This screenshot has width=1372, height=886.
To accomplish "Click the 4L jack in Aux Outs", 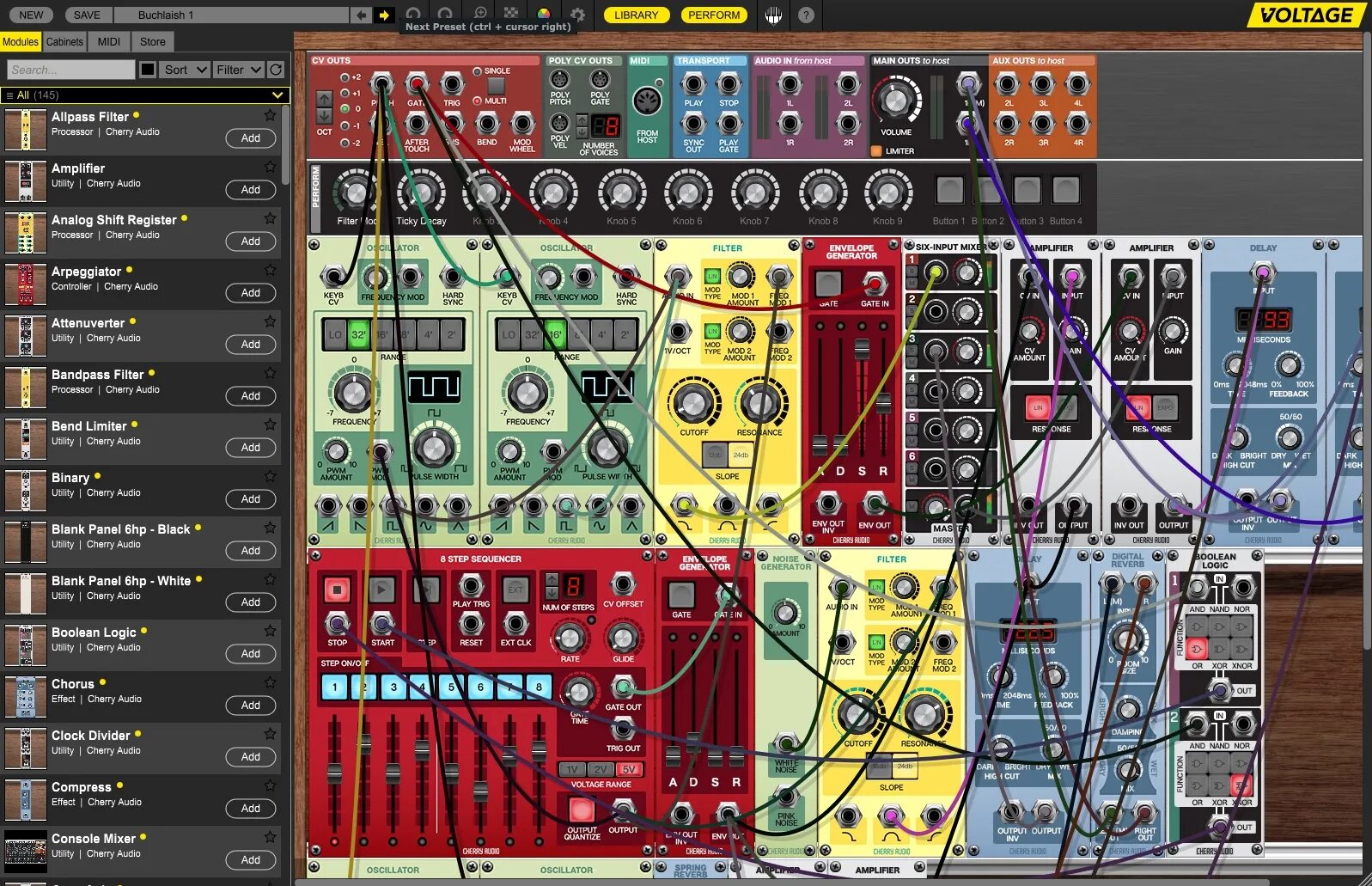I will 1077,84.
